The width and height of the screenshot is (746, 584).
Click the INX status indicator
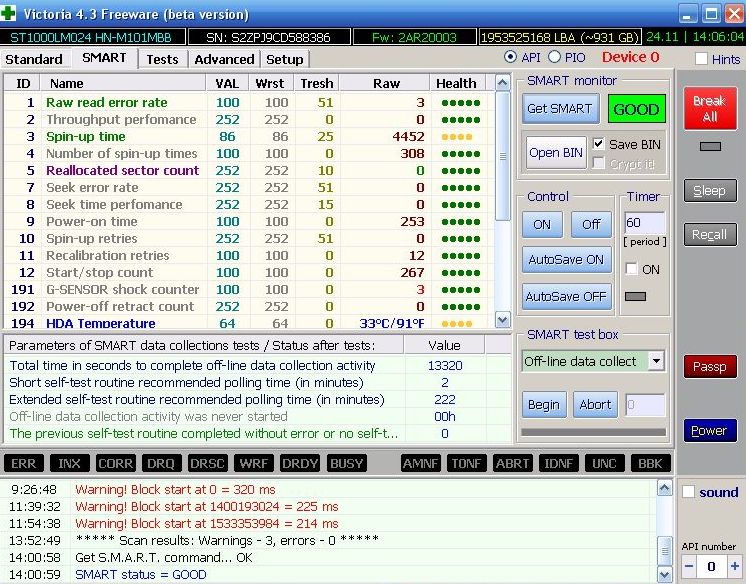coord(69,463)
